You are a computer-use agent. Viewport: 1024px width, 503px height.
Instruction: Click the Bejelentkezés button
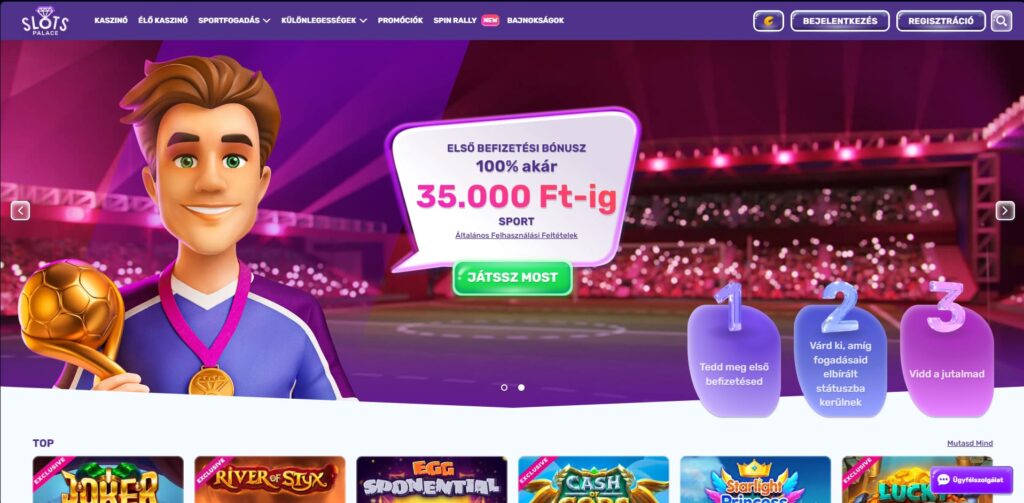[840, 21]
